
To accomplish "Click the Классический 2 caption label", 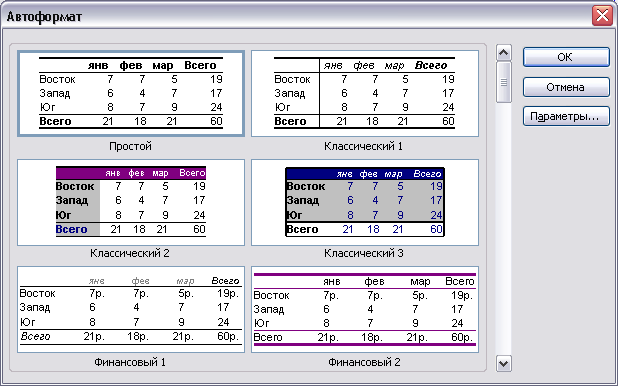I will (130, 253).
